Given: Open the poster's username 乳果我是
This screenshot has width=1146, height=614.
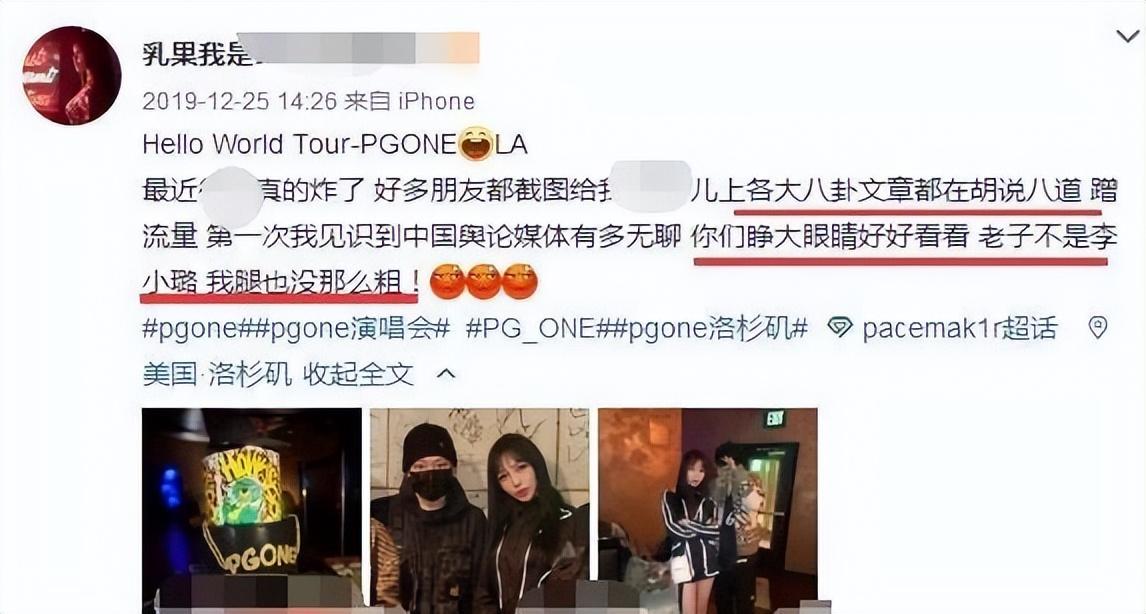Looking at the screenshot, I should pos(194,51).
